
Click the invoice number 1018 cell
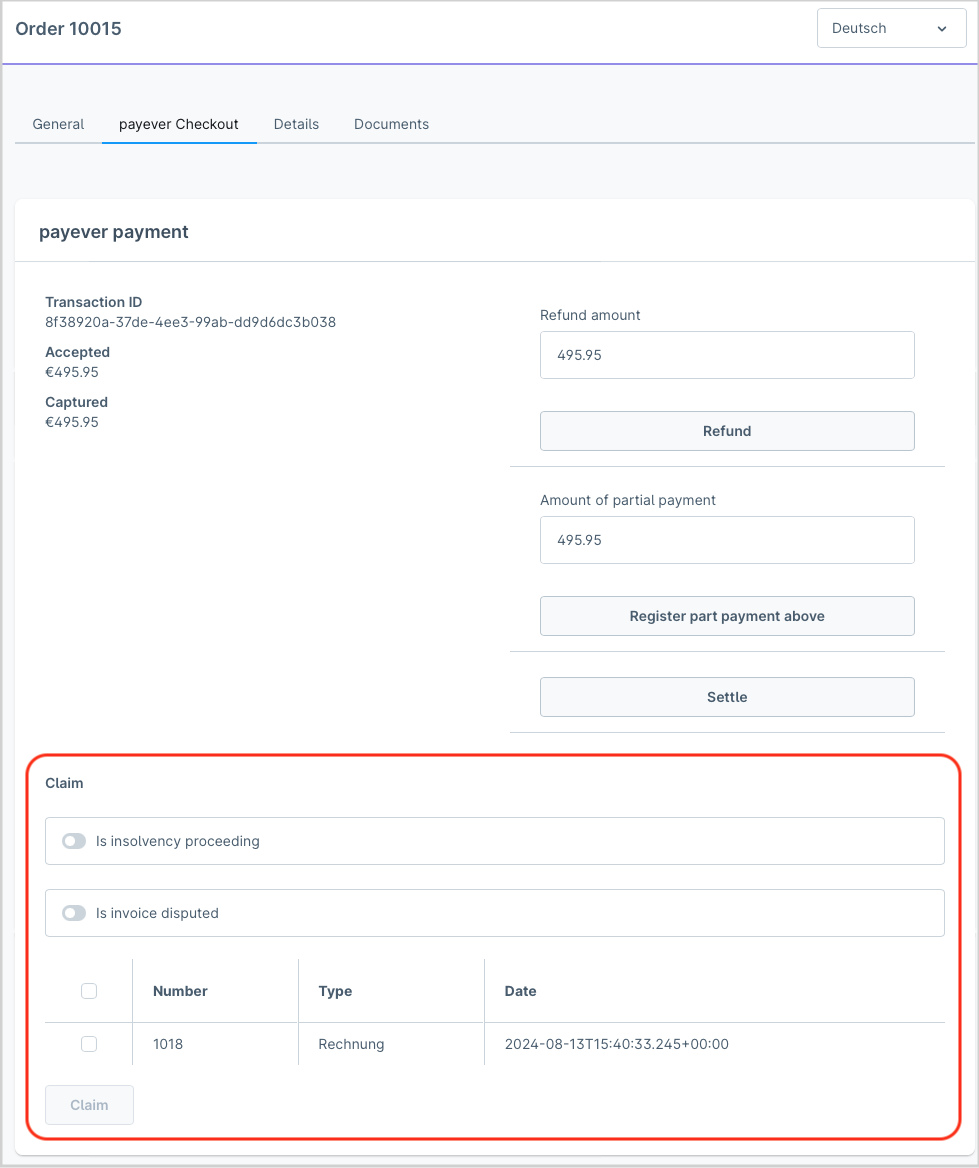168,1044
